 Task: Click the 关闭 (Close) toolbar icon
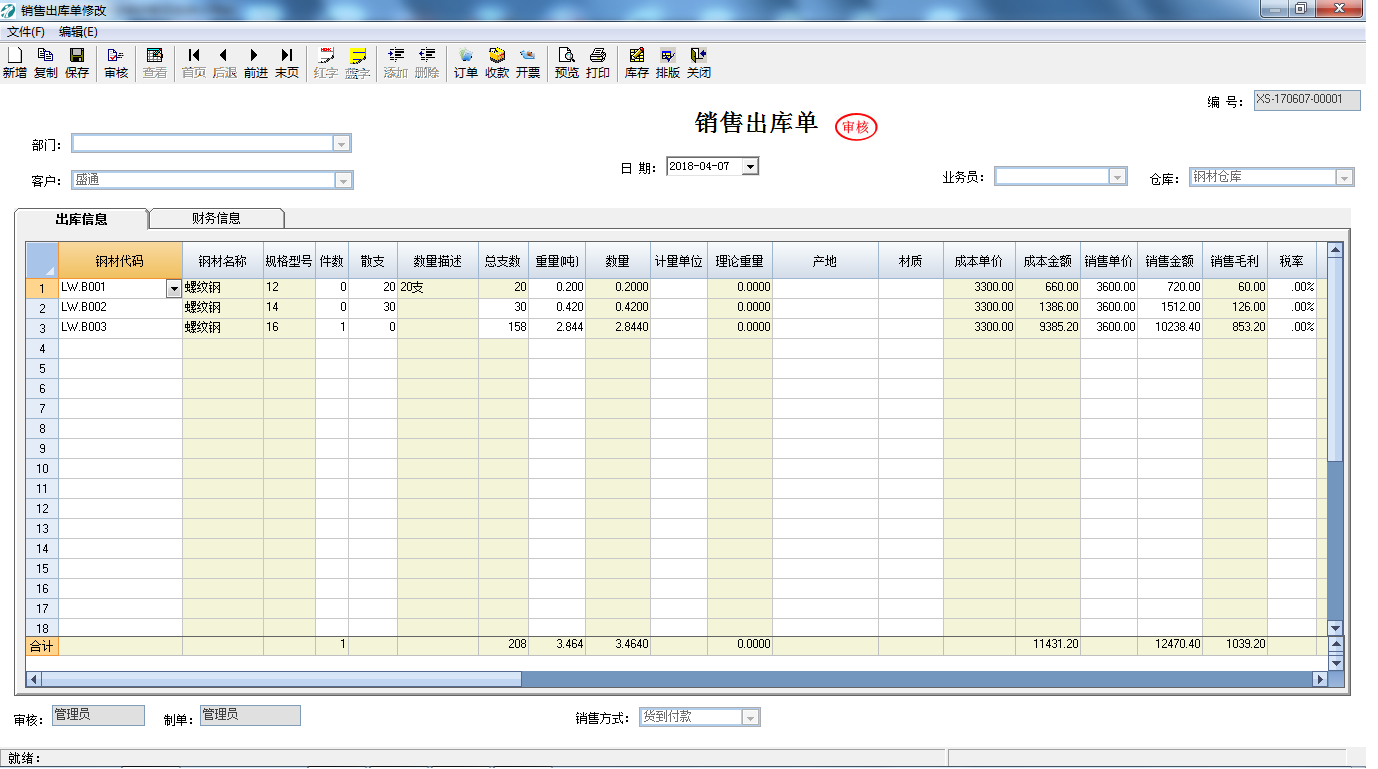tap(699, 63)
